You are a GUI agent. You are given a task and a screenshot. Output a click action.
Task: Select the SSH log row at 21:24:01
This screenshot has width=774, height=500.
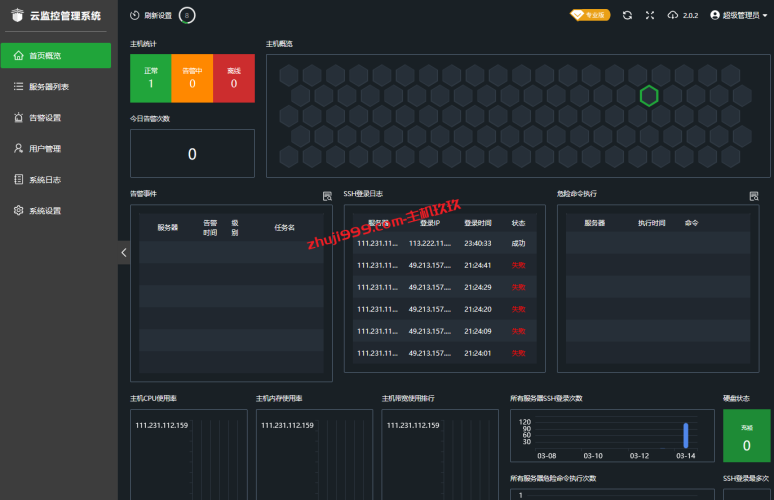coord(445,353)
